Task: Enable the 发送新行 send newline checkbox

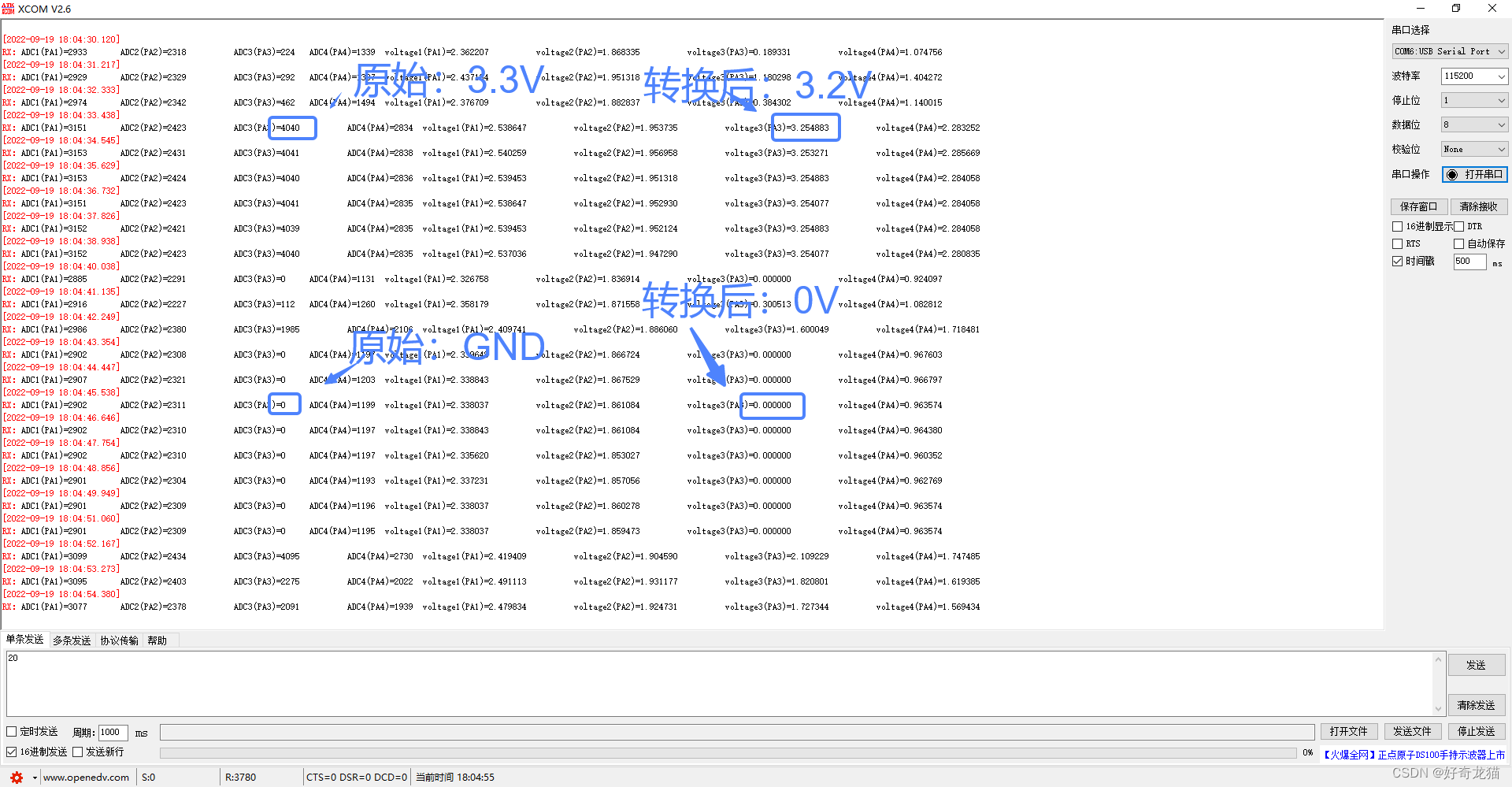Action: 78,752
